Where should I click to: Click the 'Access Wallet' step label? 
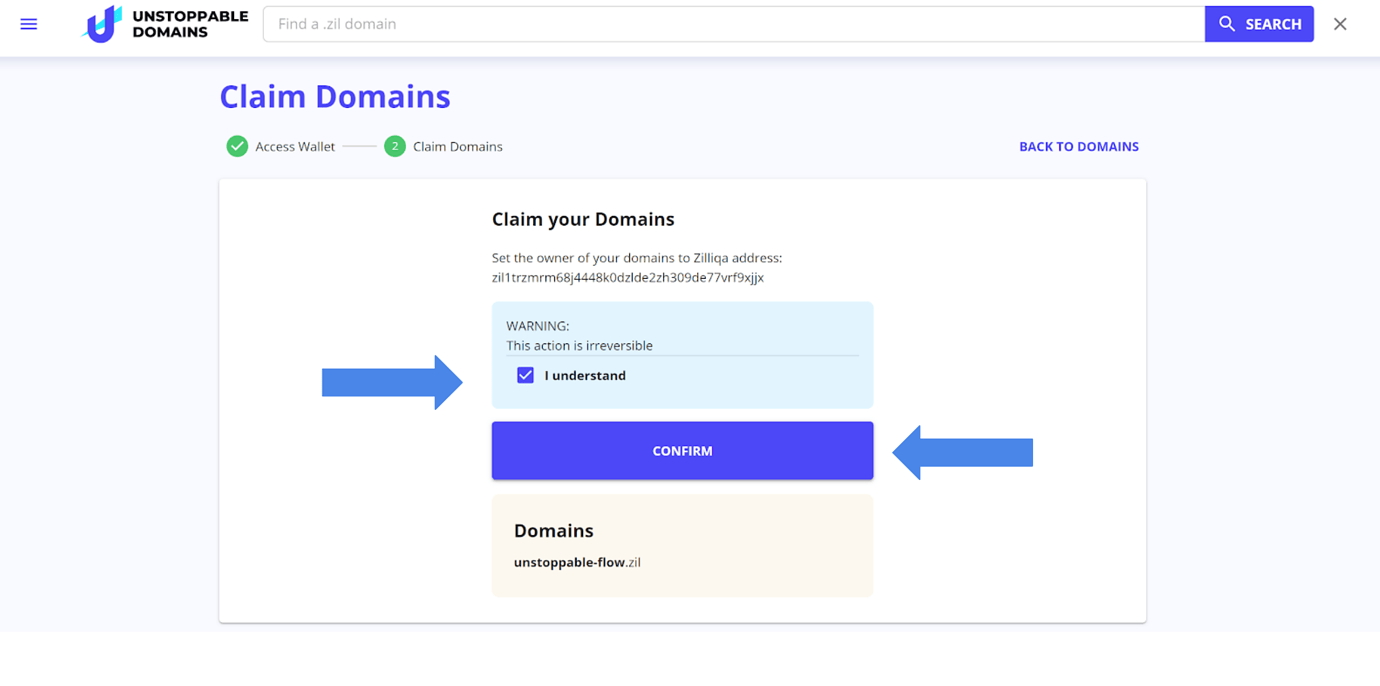point(295,146)
